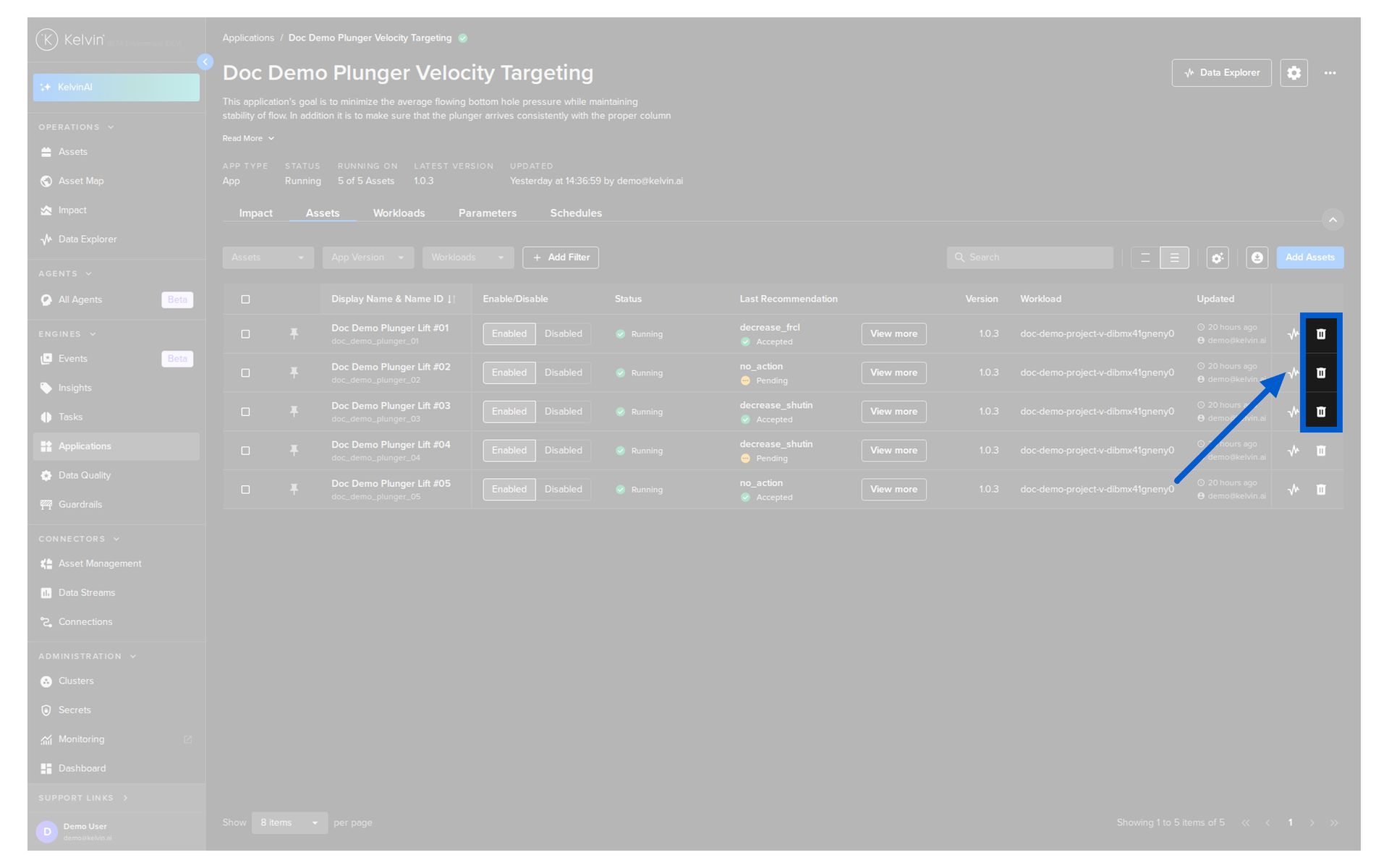Open the App Version filter dropdown
This screenshot has height=868, width=1389.
pos(368,258)
